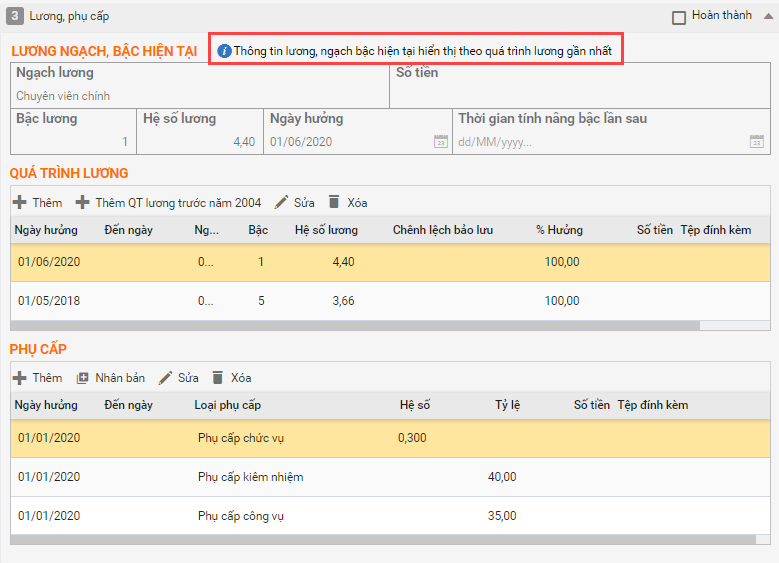Open calendar picker for Ngày hưởng field
Viewport: 779px width, 563px height.
440,142
